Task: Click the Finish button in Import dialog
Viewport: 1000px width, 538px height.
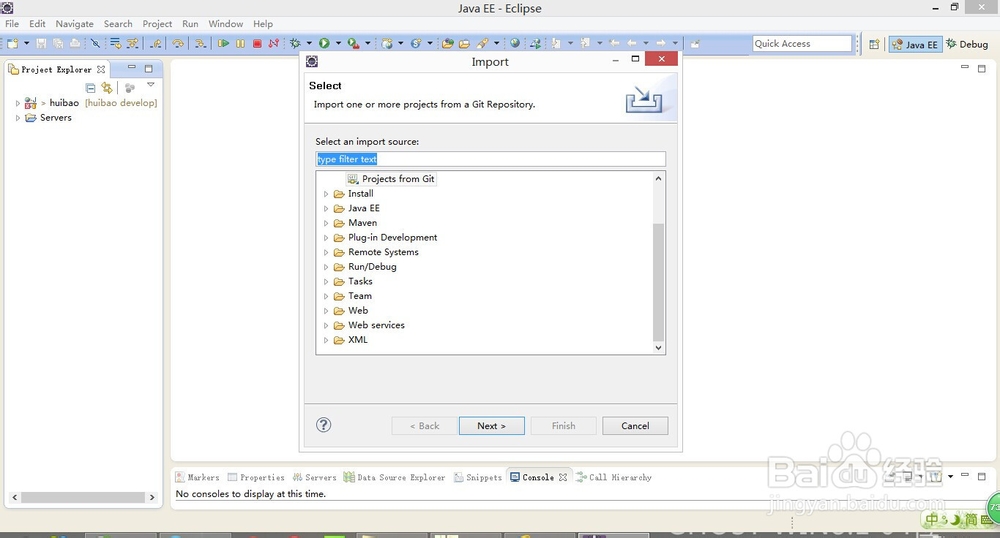Action: point(563,426)
